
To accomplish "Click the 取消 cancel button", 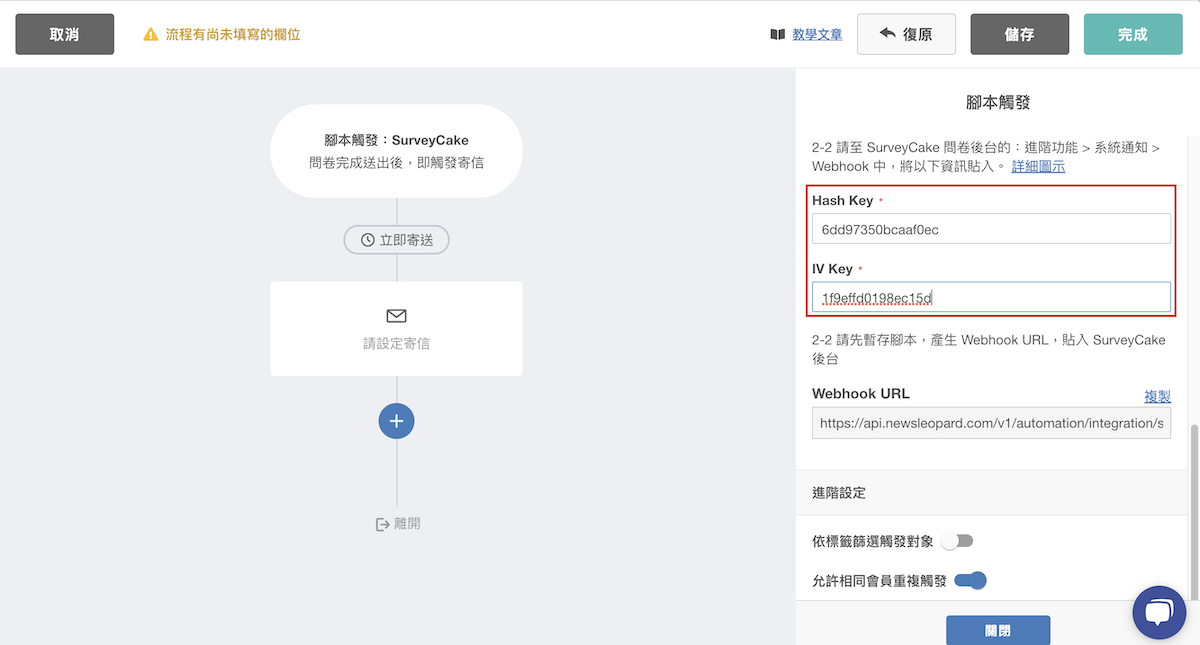I will [x=64, y=34].
